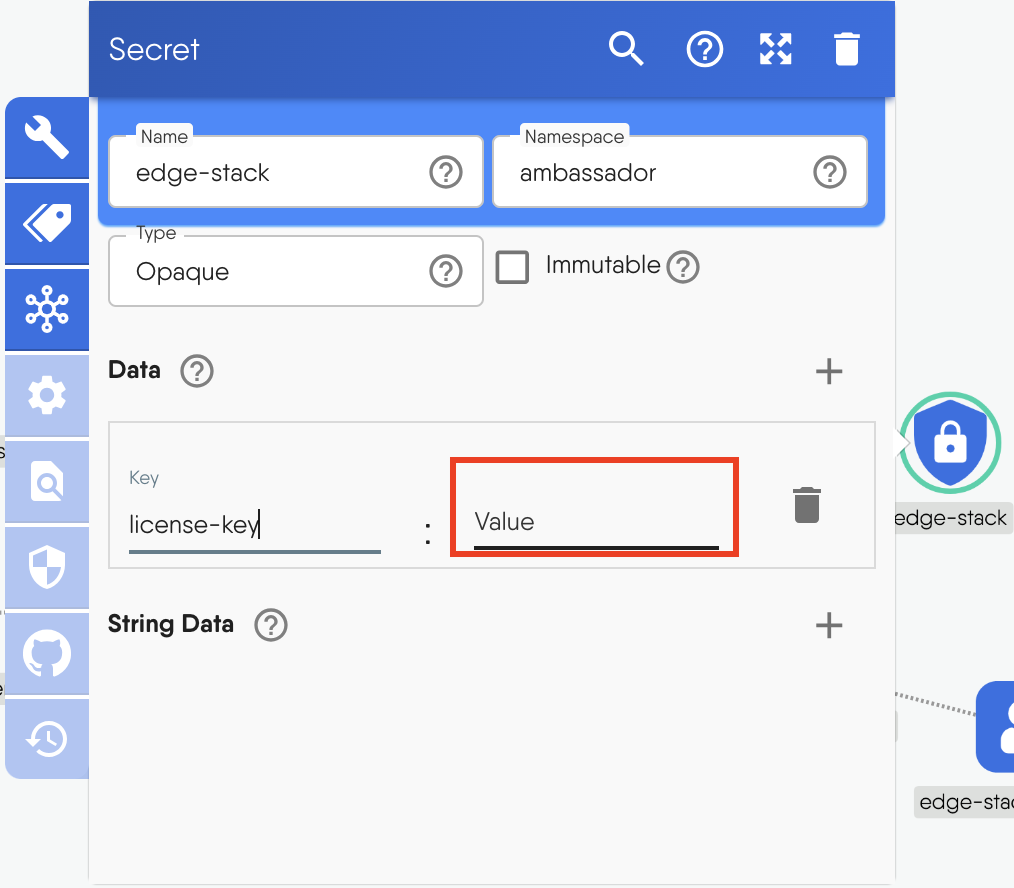Image resolution: width=1014 pixels, height=888 pixels.
Task: Add a new Data entry
Action: (829, 372)
